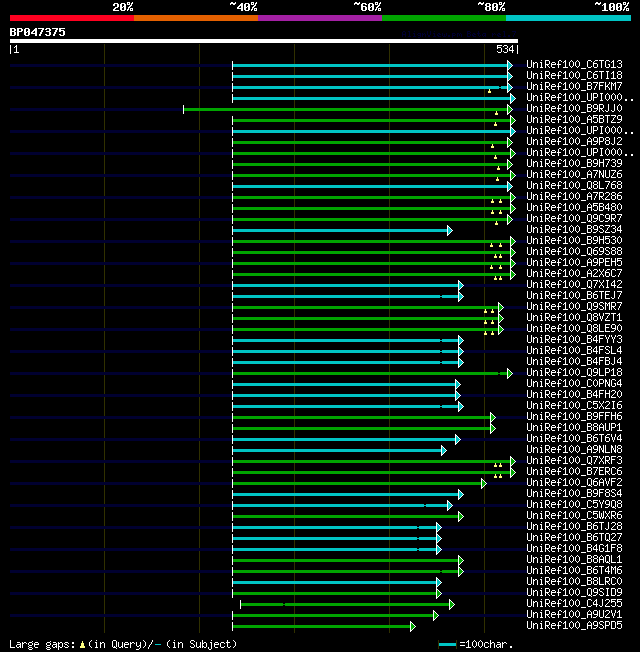This screenshot has height=652, width=640.
Task: Click hit label UniRef100_A9U2V1
Action: pyautogui.click(x=574, y=615)
